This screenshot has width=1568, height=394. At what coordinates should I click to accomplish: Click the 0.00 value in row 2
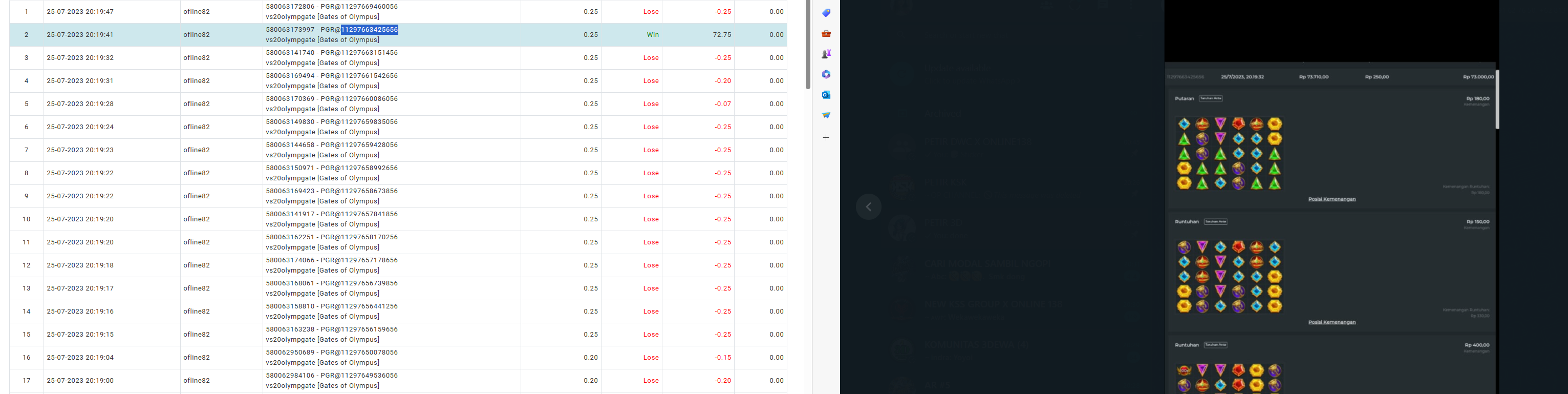pos(776,35)
